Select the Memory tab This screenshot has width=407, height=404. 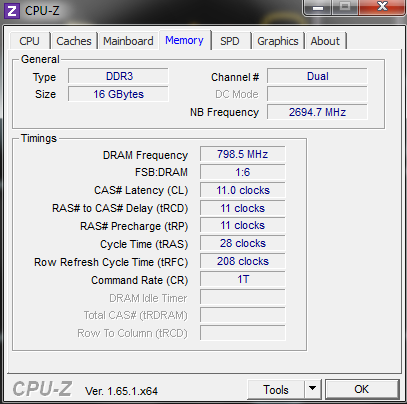[184, 40]
